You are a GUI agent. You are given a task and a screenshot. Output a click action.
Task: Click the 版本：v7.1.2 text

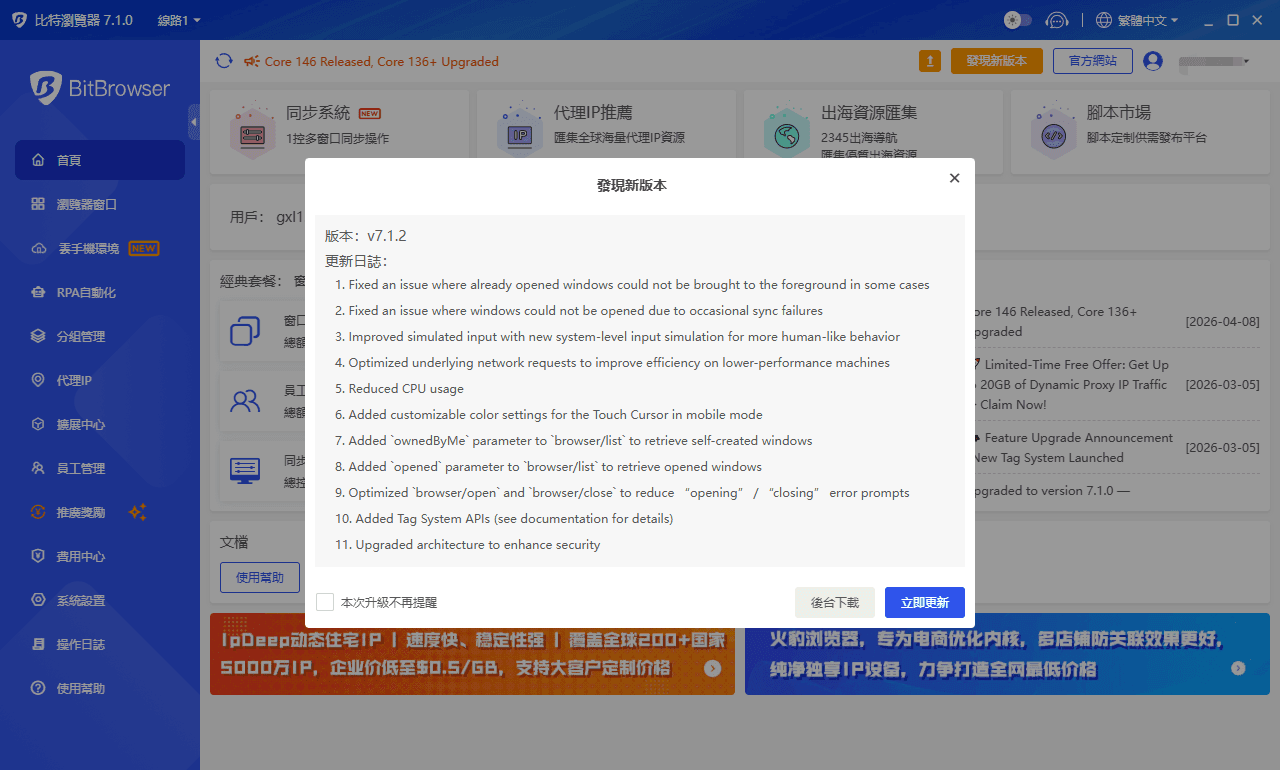(365, 236)
